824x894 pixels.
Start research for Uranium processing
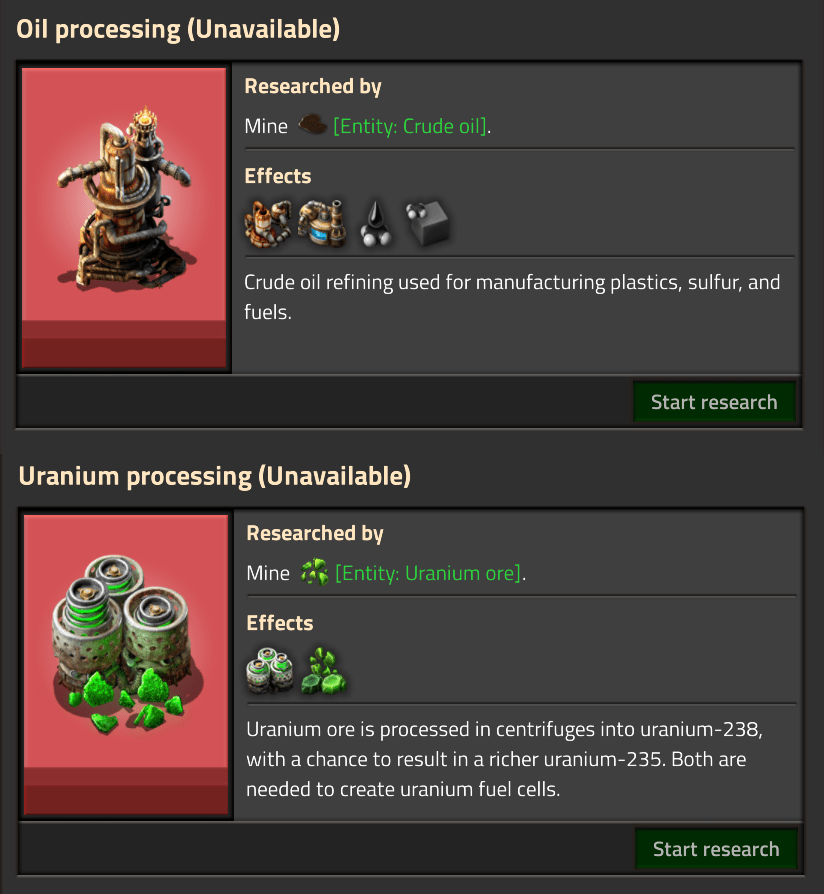715,849
